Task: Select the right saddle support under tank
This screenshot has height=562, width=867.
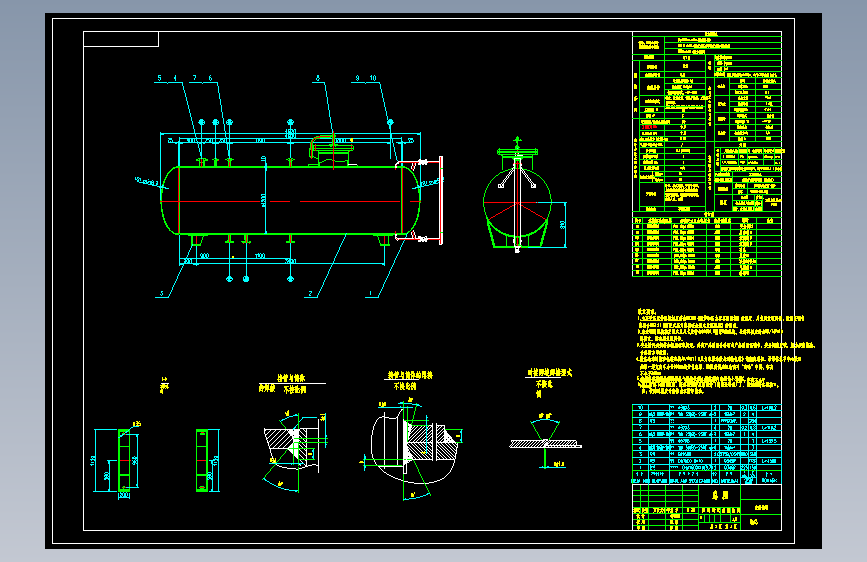Action: (383, 240)
